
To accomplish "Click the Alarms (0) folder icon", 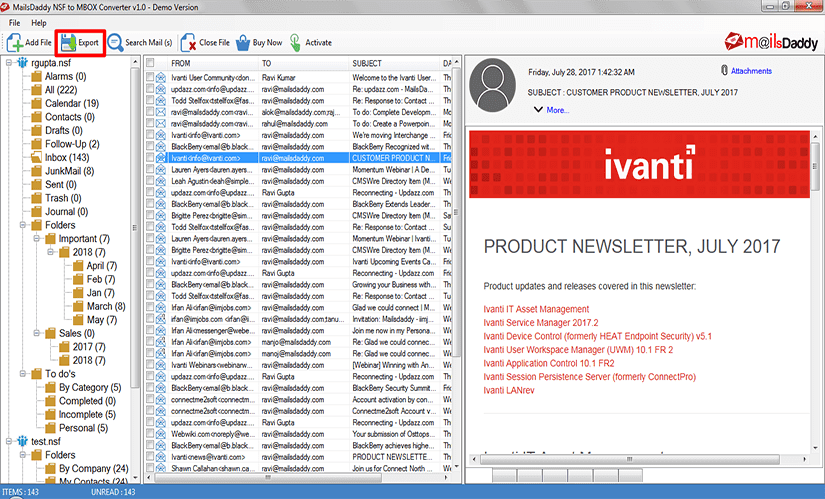I will tap(36, 76).
